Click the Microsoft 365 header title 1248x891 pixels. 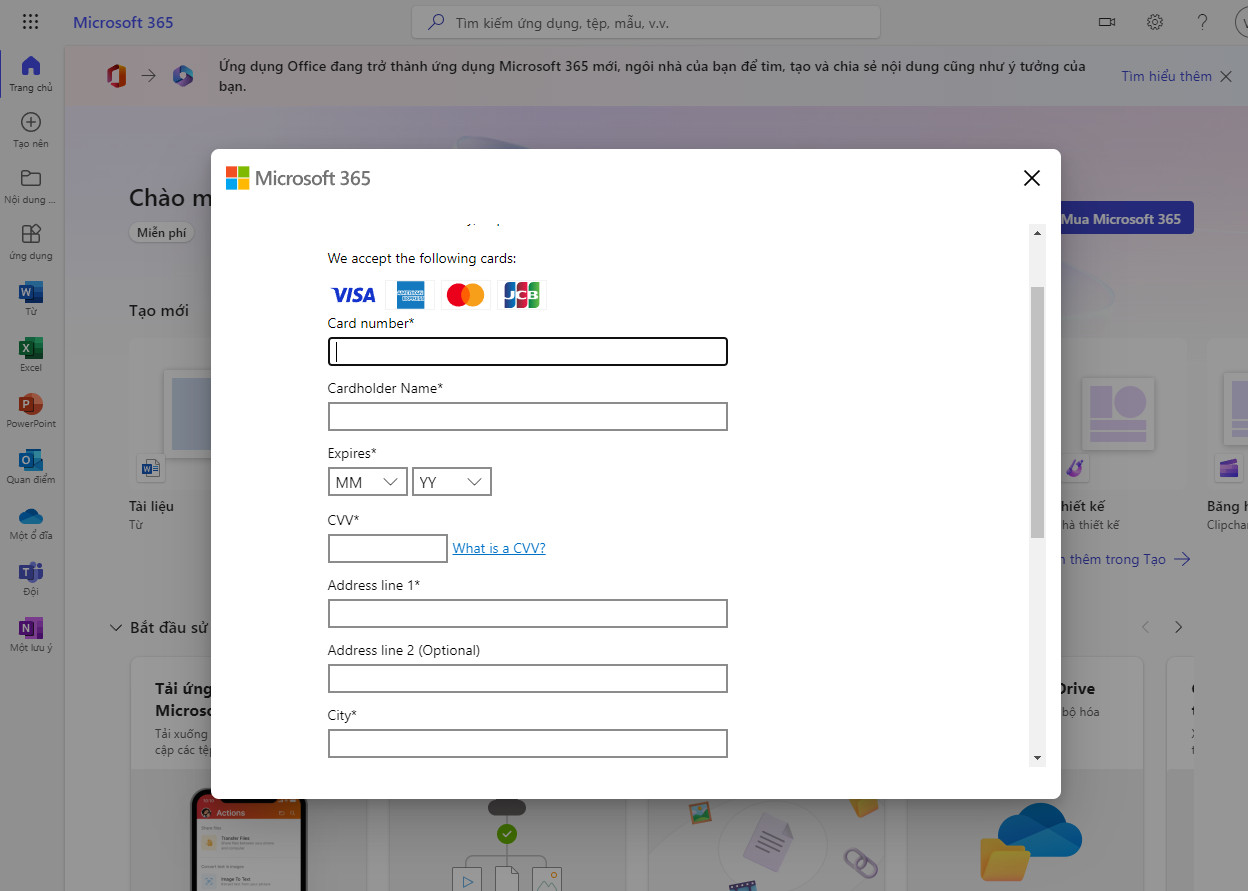point(123,22)
